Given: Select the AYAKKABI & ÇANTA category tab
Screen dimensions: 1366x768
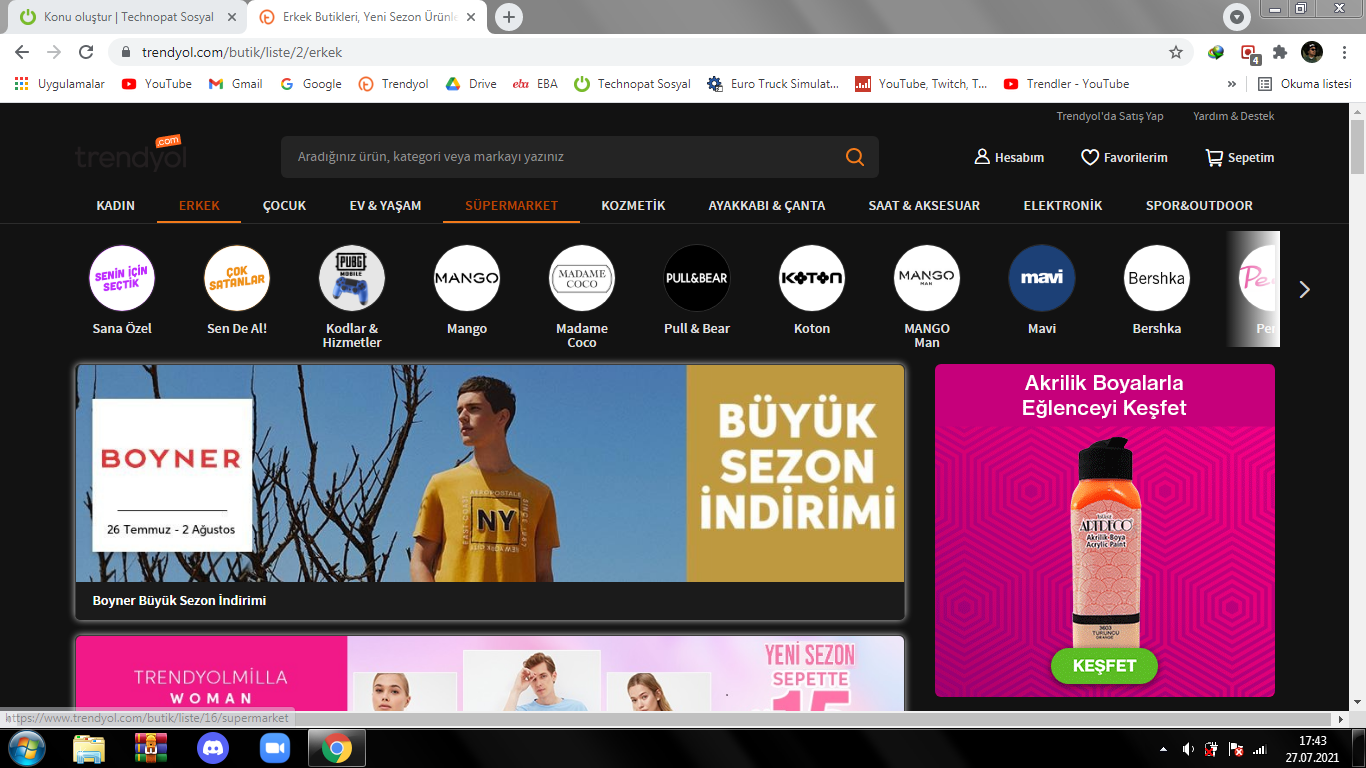Looking at the screenshot, I should 767,205.
